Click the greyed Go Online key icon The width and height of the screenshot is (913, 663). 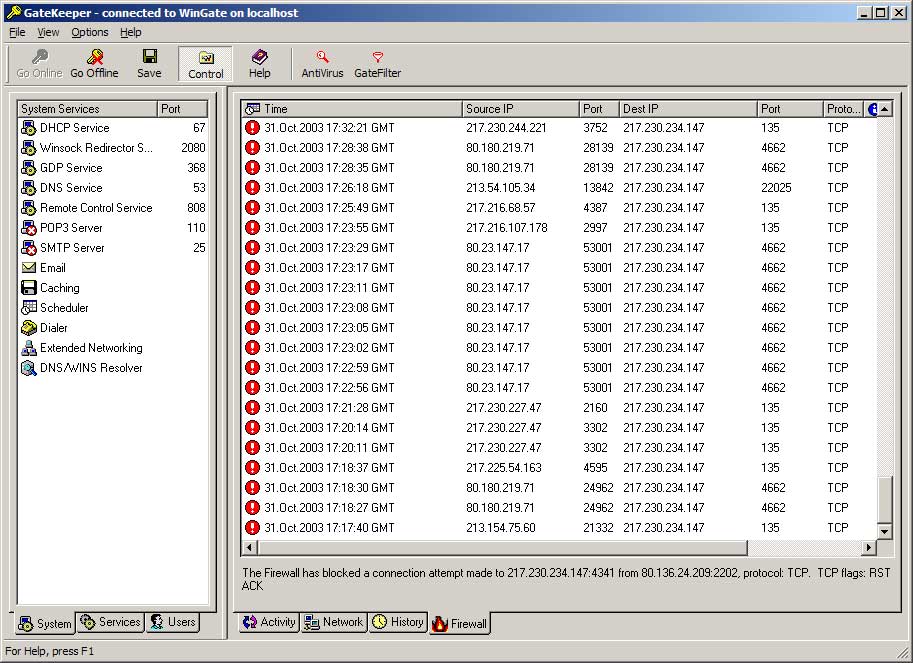[x=40, y=57]
